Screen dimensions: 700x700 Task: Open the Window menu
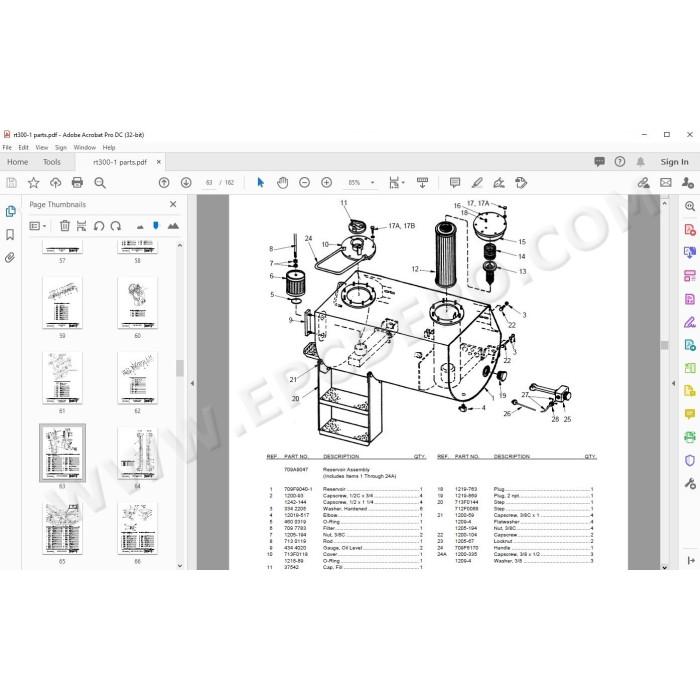tap(84, 147)
